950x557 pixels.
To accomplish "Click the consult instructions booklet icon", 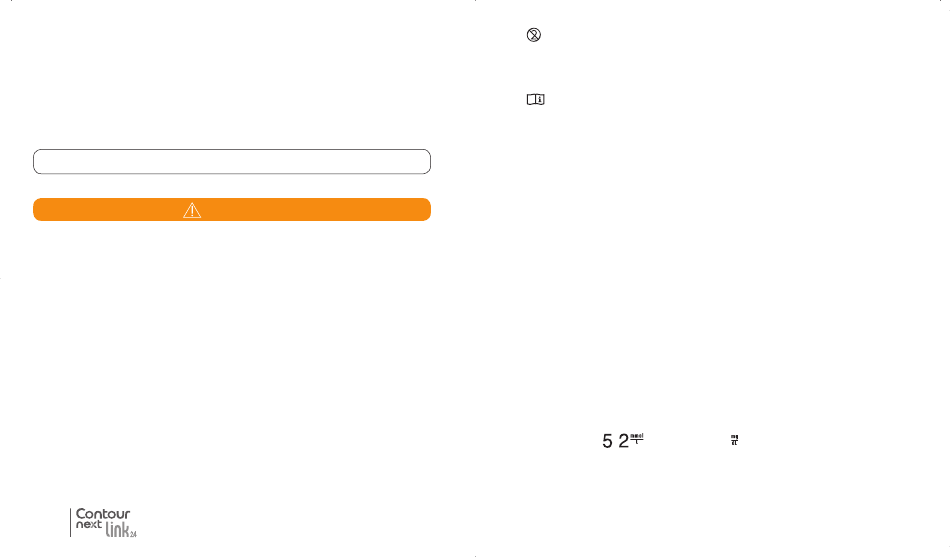I will 536,99.
